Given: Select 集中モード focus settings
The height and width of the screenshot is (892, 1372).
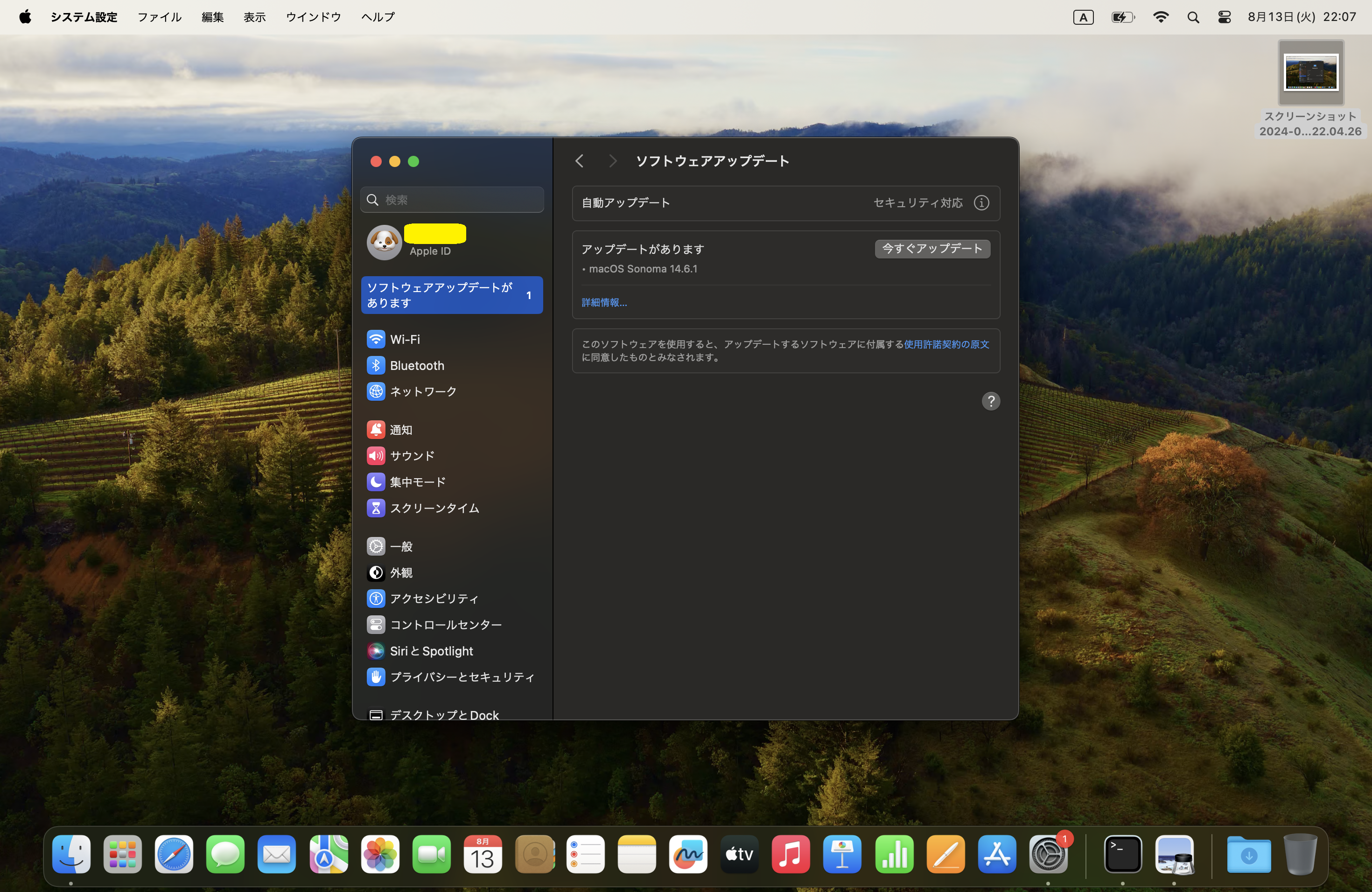Looking at the screenshot, I should coord(417,482).
